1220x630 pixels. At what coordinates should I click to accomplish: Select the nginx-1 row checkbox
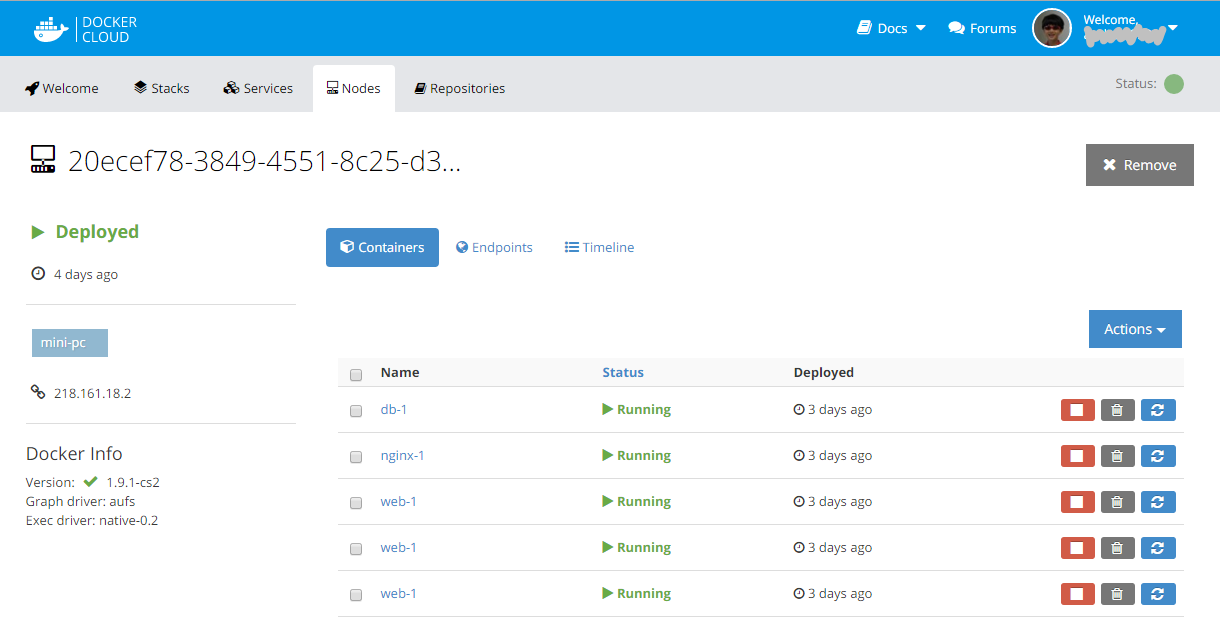point(356,457)
